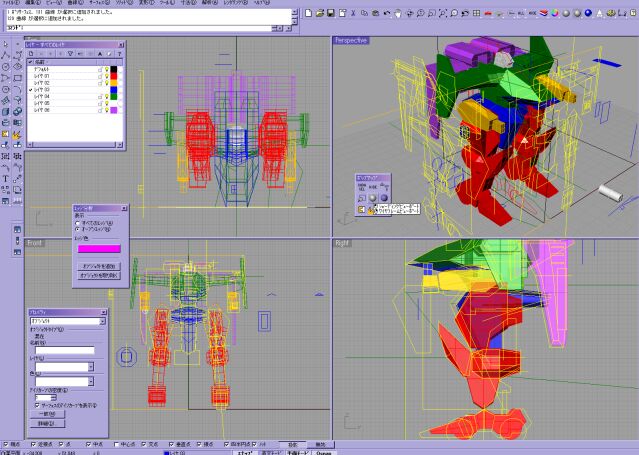Click the Match button in Properties panel

(x=48, y=414)
